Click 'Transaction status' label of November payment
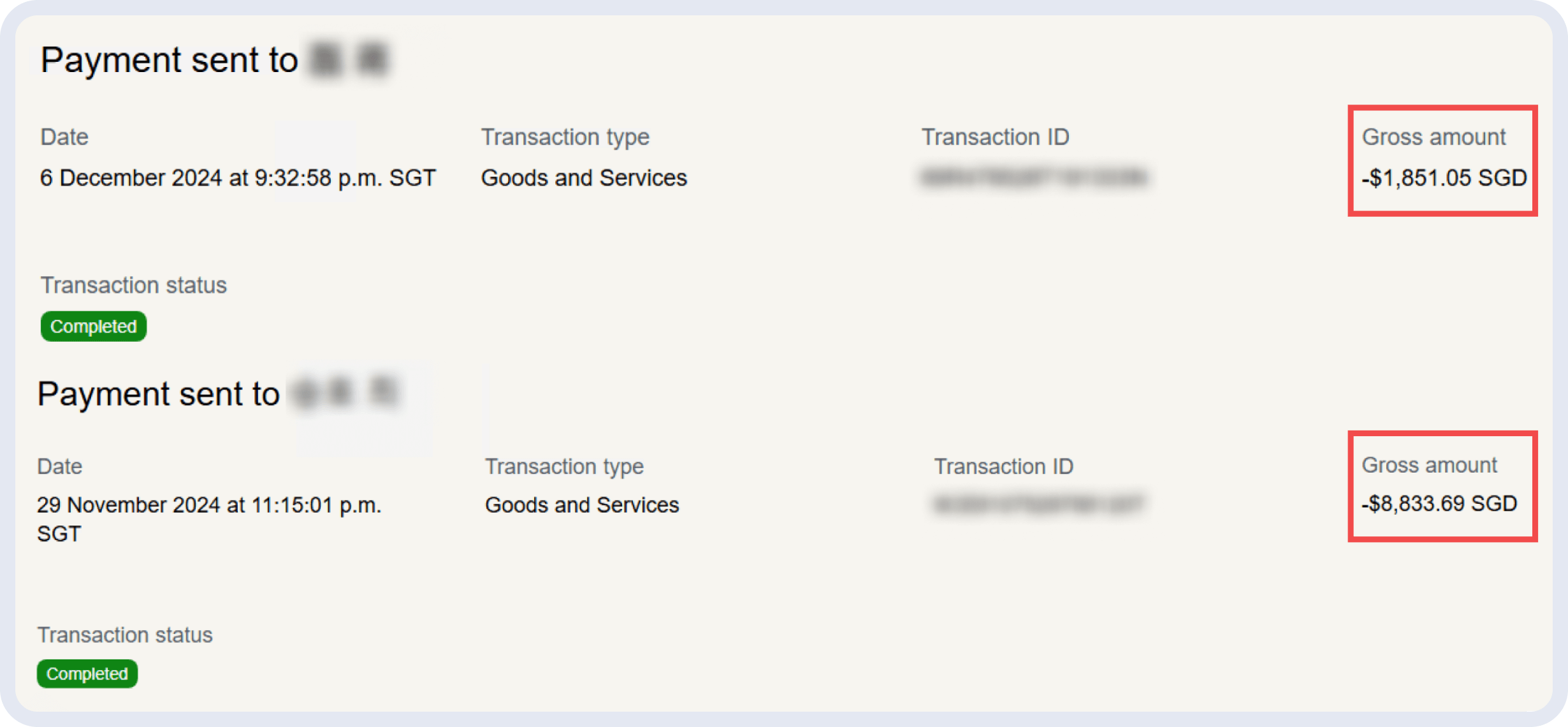 pyautogui.click(x=125, y=635)
